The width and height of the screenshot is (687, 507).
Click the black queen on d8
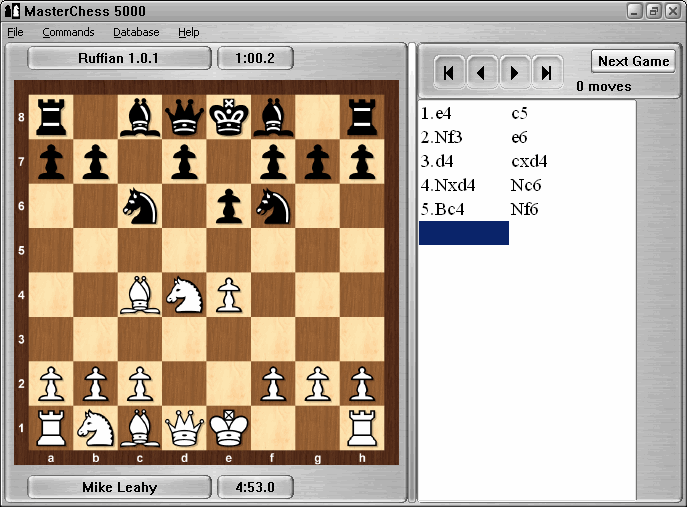coord(185,116)
